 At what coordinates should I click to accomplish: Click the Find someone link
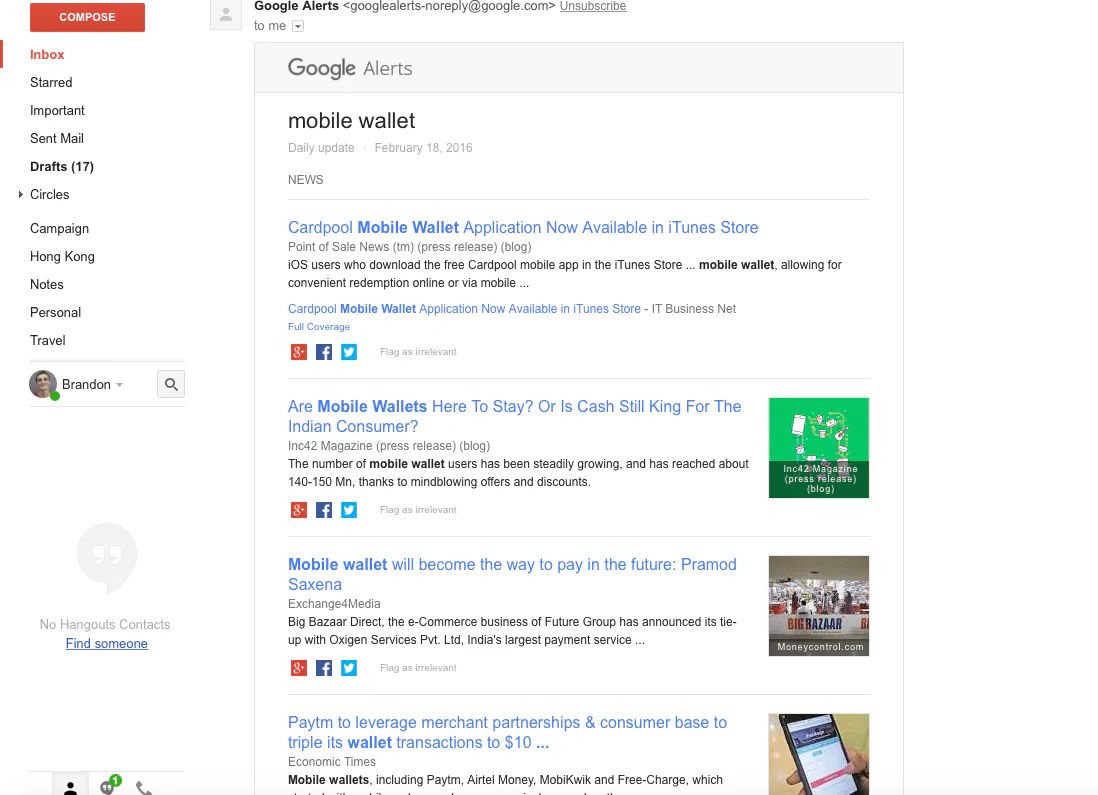coord(106,644)
